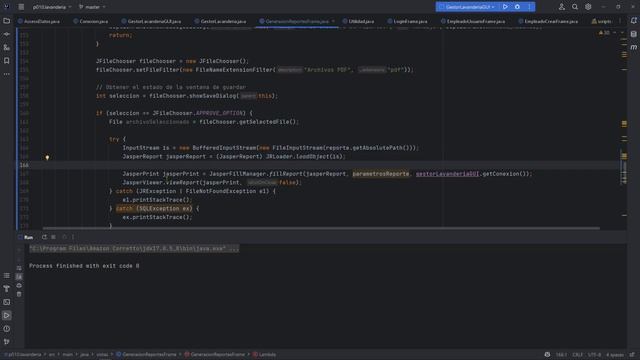
Task: Open the Run tool window in sidebar
Action: 7,316
